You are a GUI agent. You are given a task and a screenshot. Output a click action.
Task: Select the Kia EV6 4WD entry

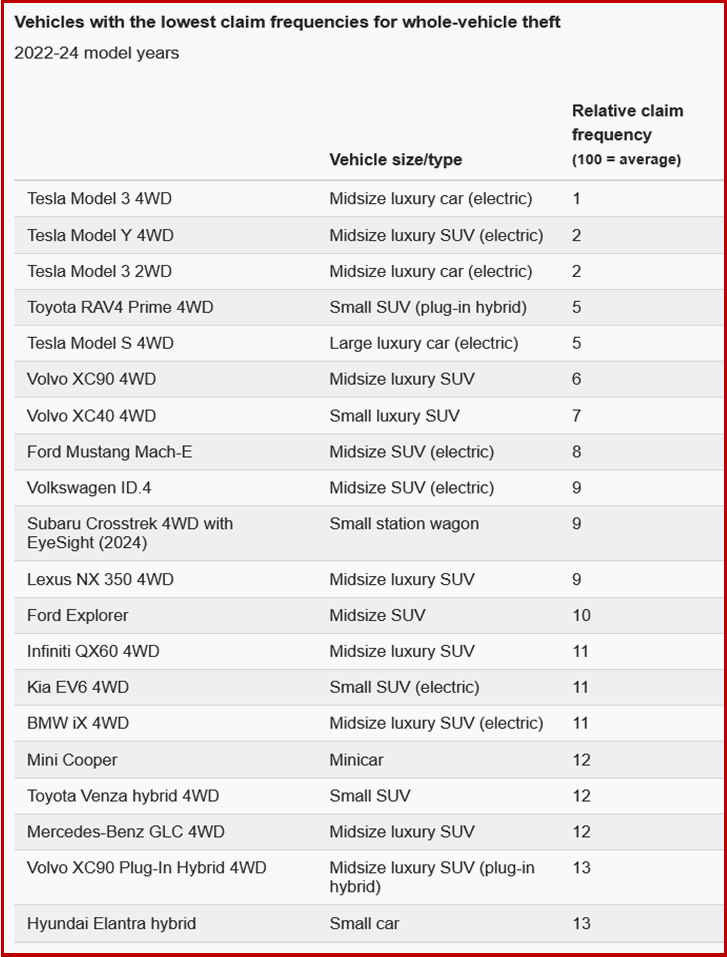pyautogui.click(x=78, y=687)
